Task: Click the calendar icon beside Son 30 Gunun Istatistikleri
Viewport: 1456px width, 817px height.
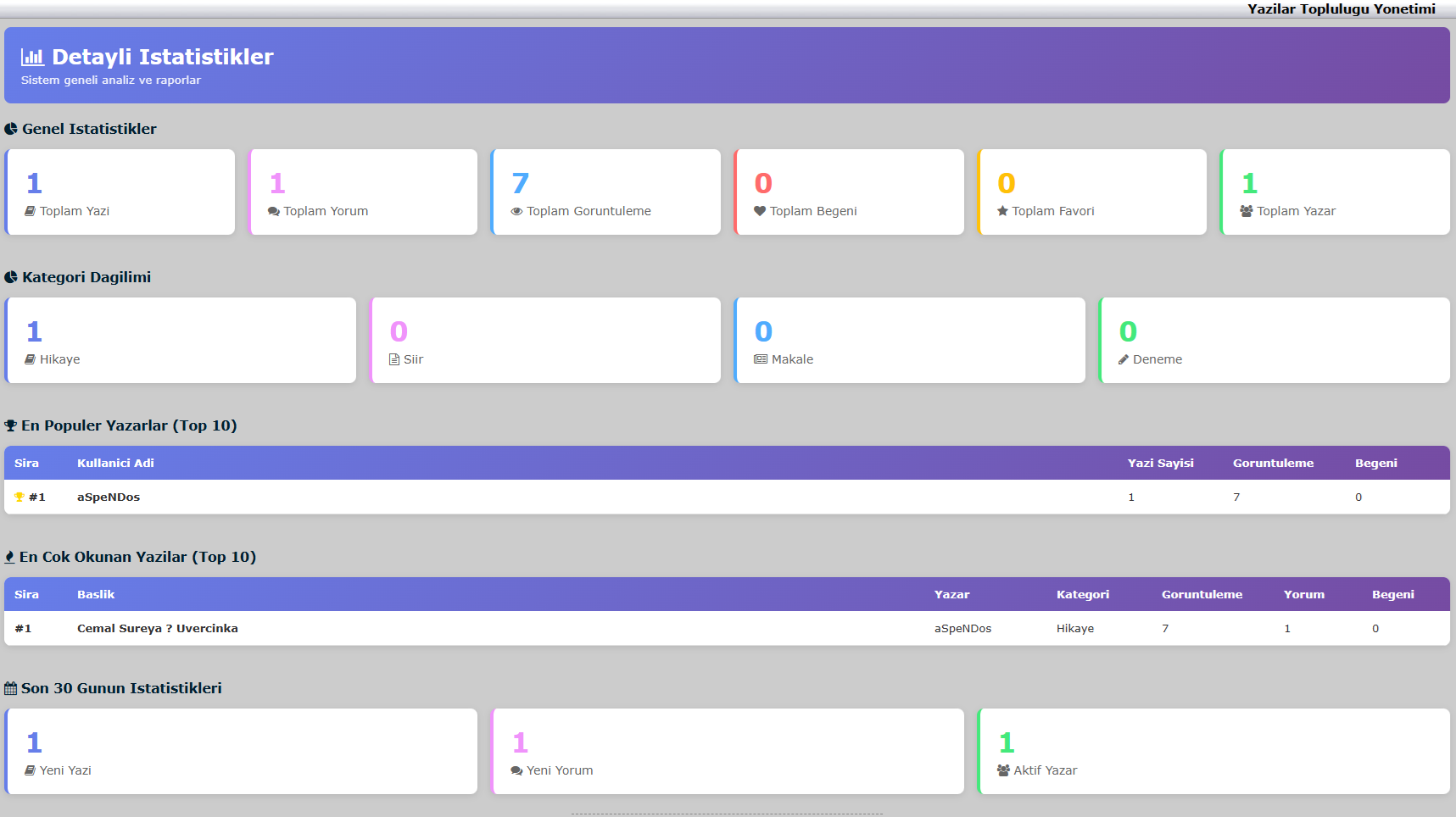Action: pos(11,688)
